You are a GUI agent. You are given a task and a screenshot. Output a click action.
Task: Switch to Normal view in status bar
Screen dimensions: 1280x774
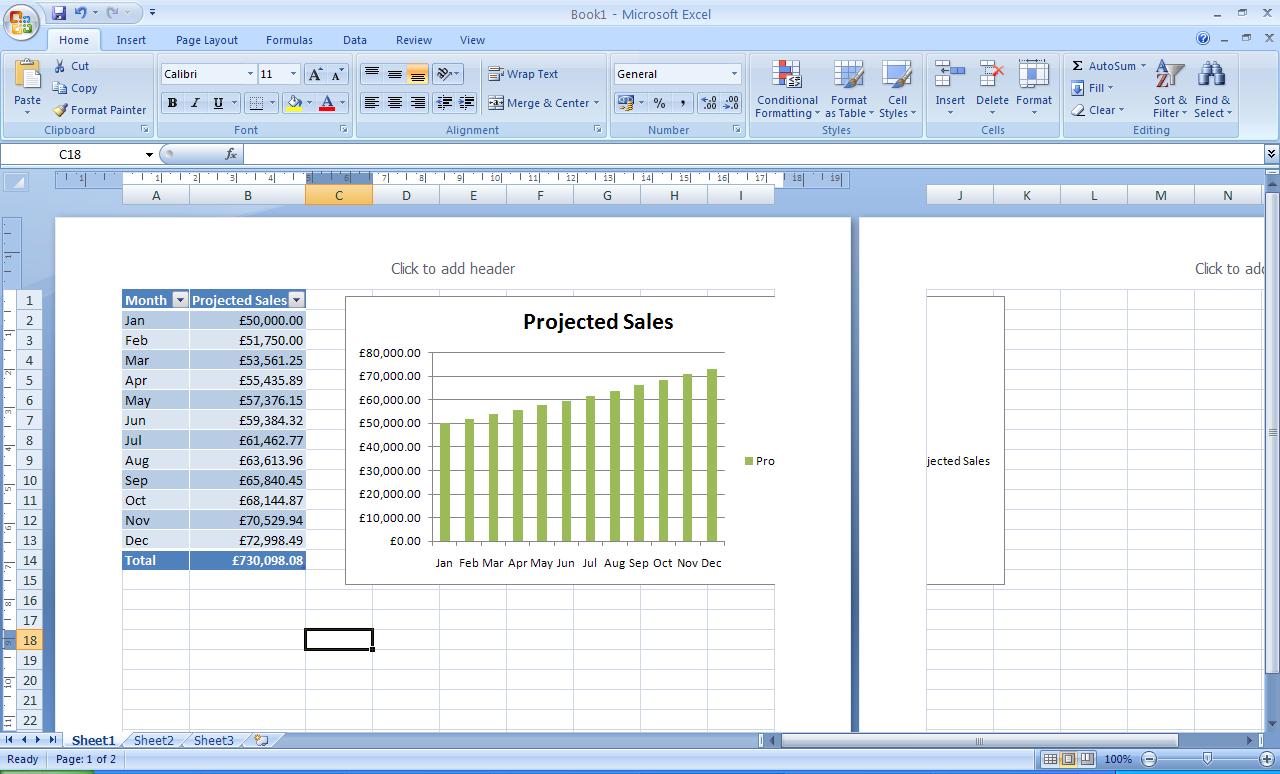[1050, 759]
